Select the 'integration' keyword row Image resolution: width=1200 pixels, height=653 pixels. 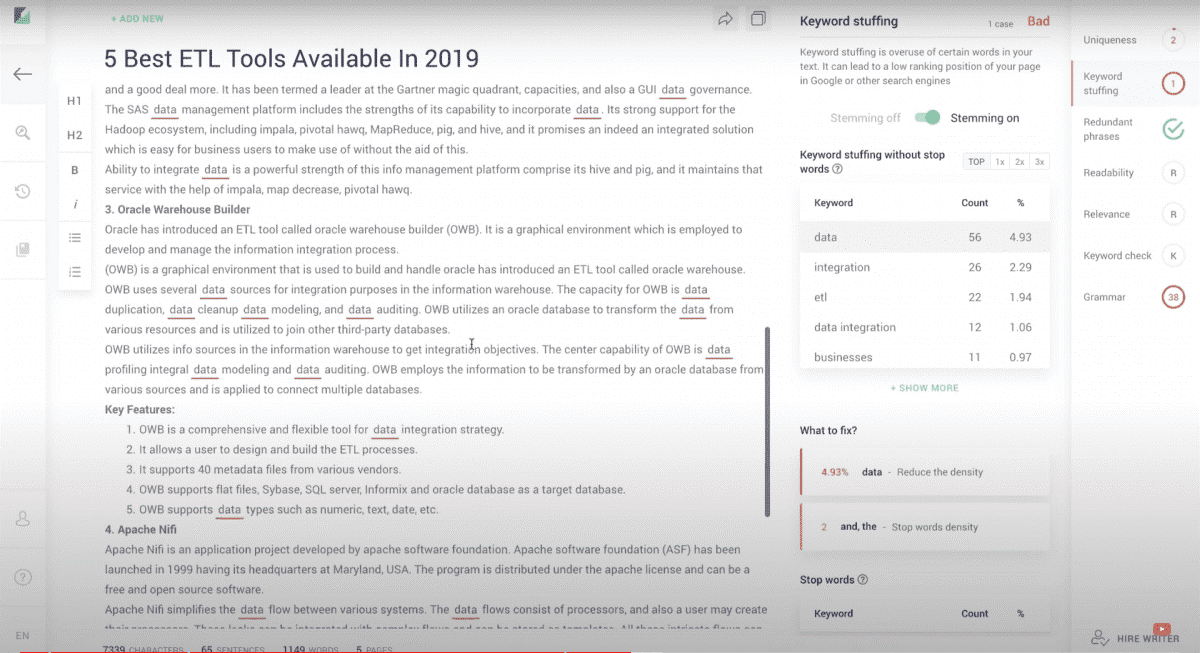click(x=925, y=267)
